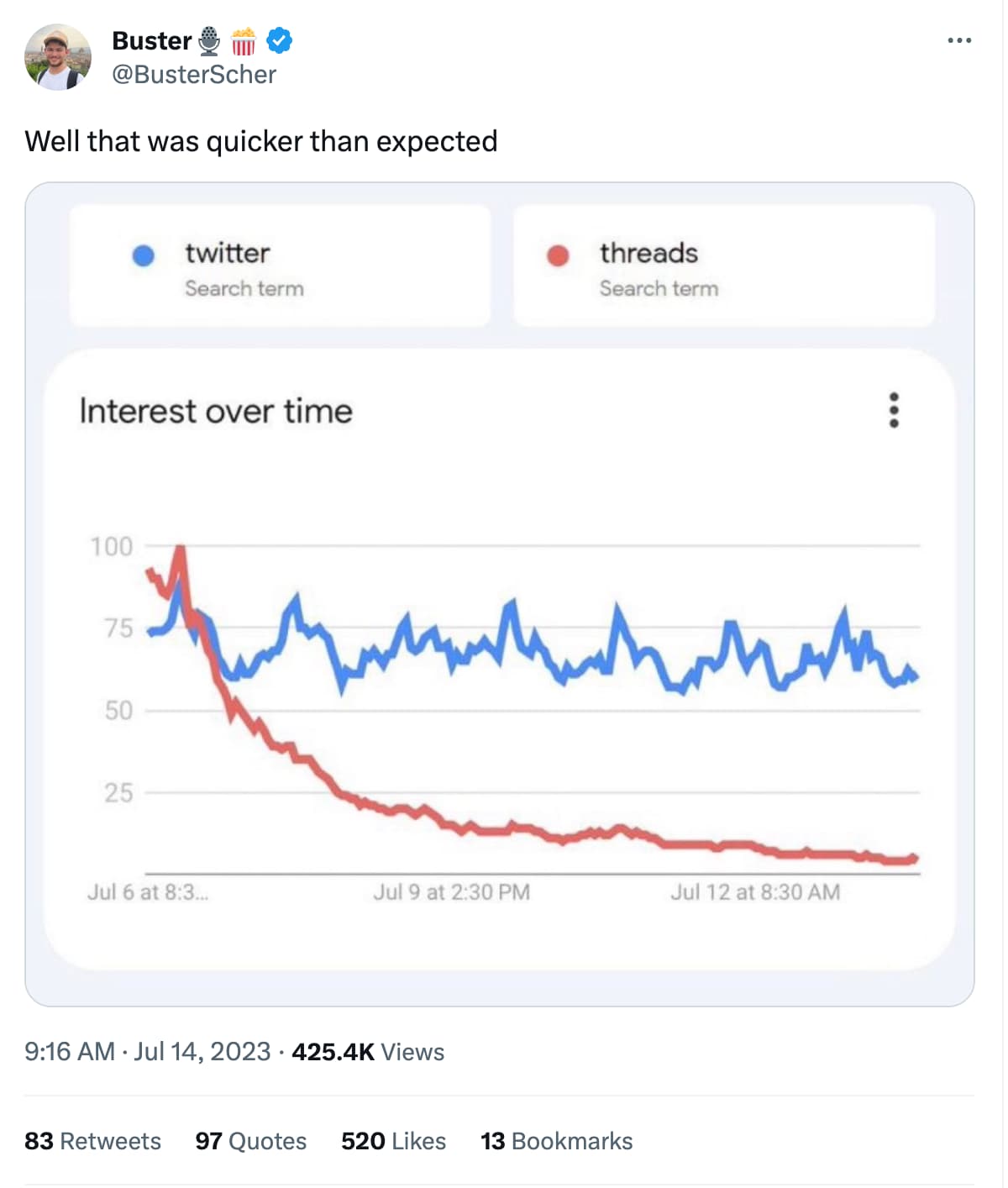Select the twitter search term card

[x=280, y=265]
